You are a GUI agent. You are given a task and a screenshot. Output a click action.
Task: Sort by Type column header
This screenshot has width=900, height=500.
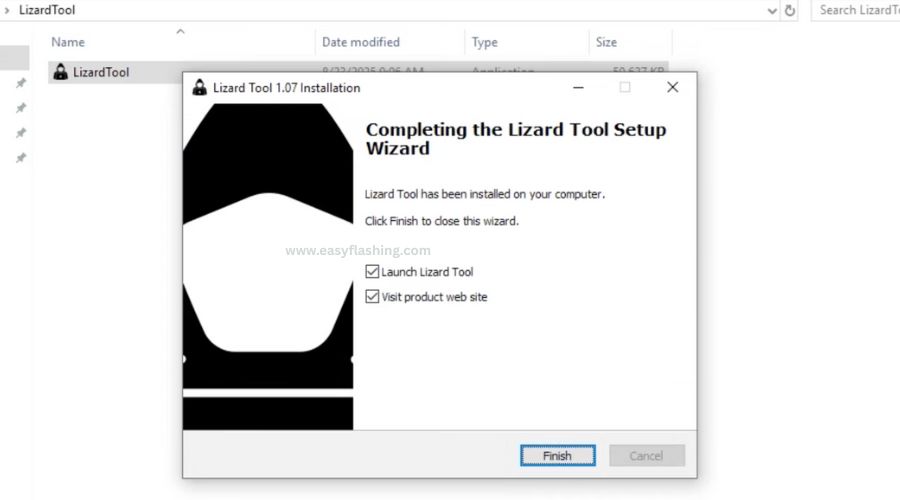click(x=484, y=42)
